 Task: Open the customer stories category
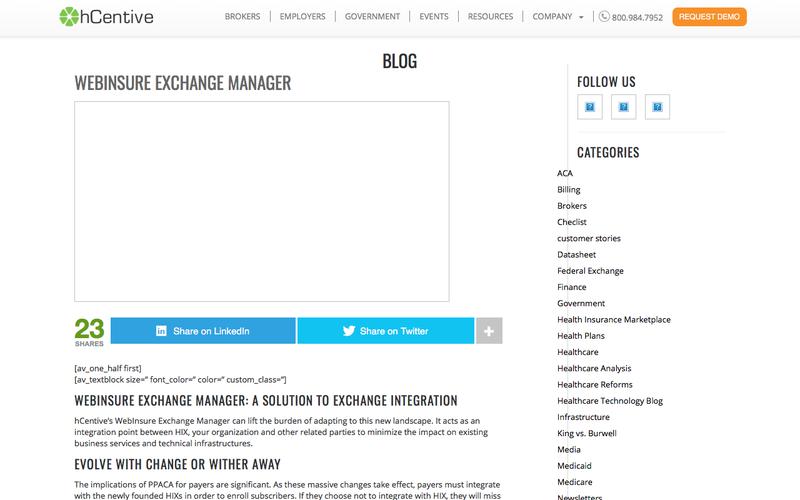tap(589, 239)
